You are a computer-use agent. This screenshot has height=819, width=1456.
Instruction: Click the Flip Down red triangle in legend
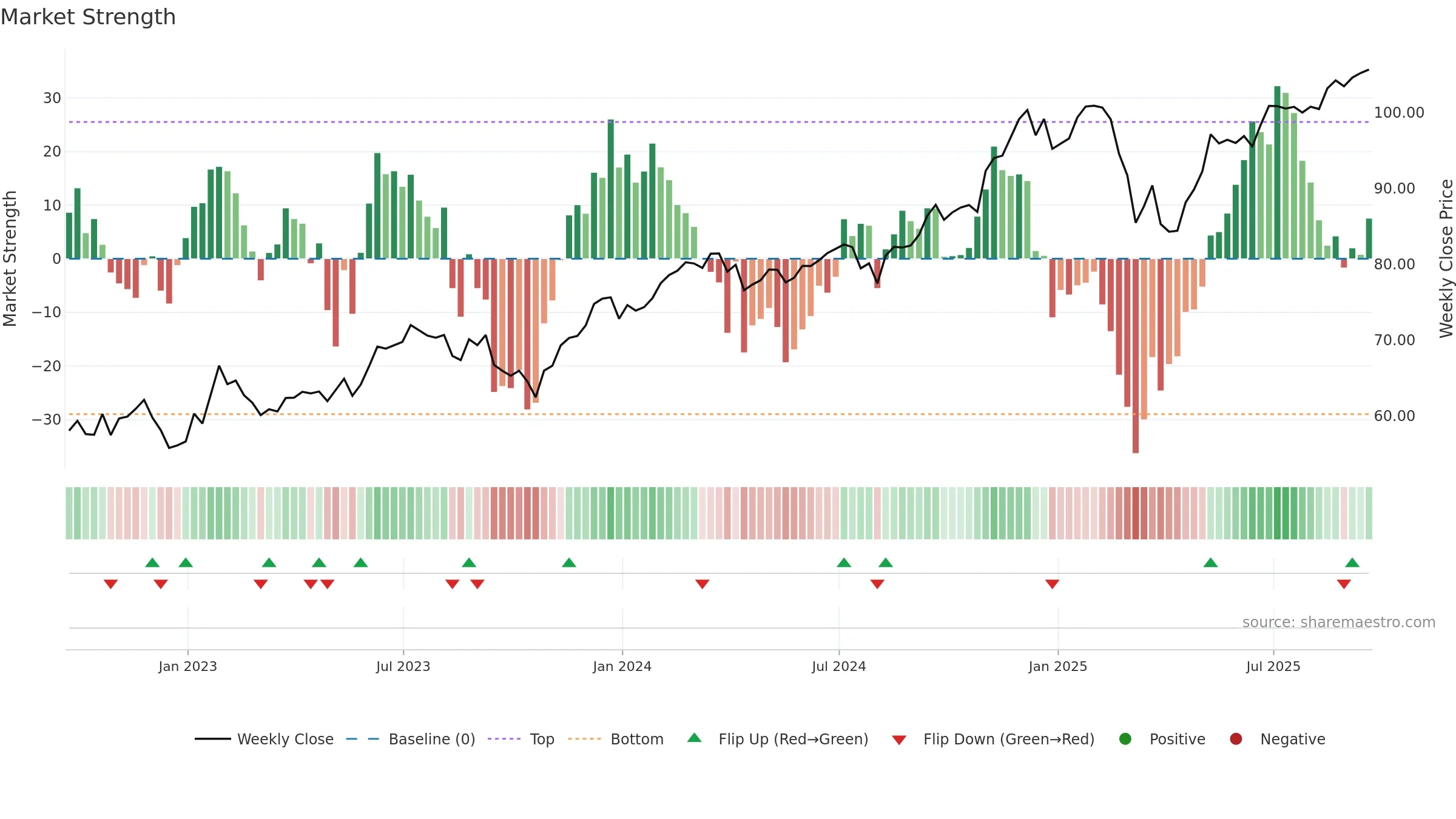pyautogui.click(x=899, y=740)
